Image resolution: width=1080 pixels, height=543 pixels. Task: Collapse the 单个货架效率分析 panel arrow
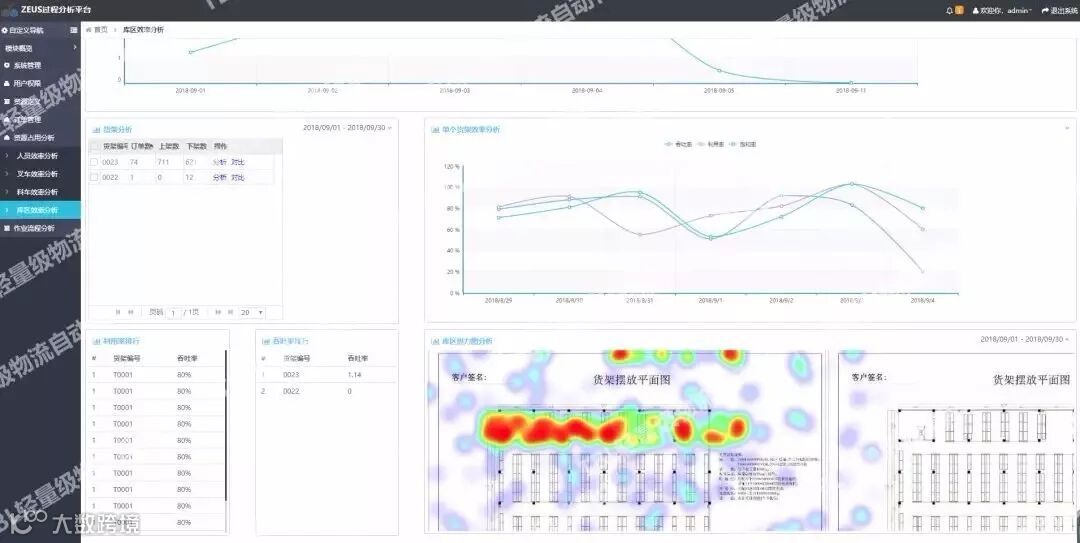[1067, 128]
